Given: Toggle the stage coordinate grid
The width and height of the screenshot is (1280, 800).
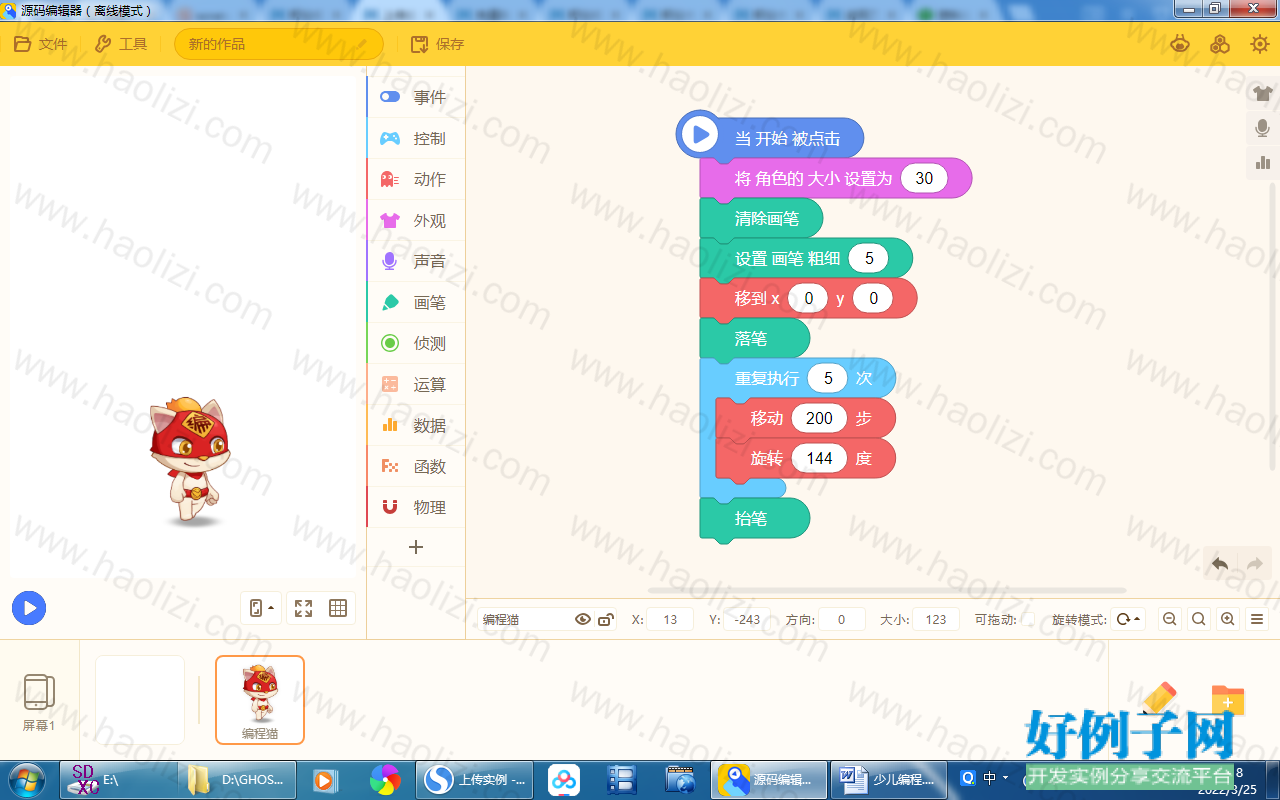Looking at the screenshot, I should pyautogui.click(x=338, y=608).
